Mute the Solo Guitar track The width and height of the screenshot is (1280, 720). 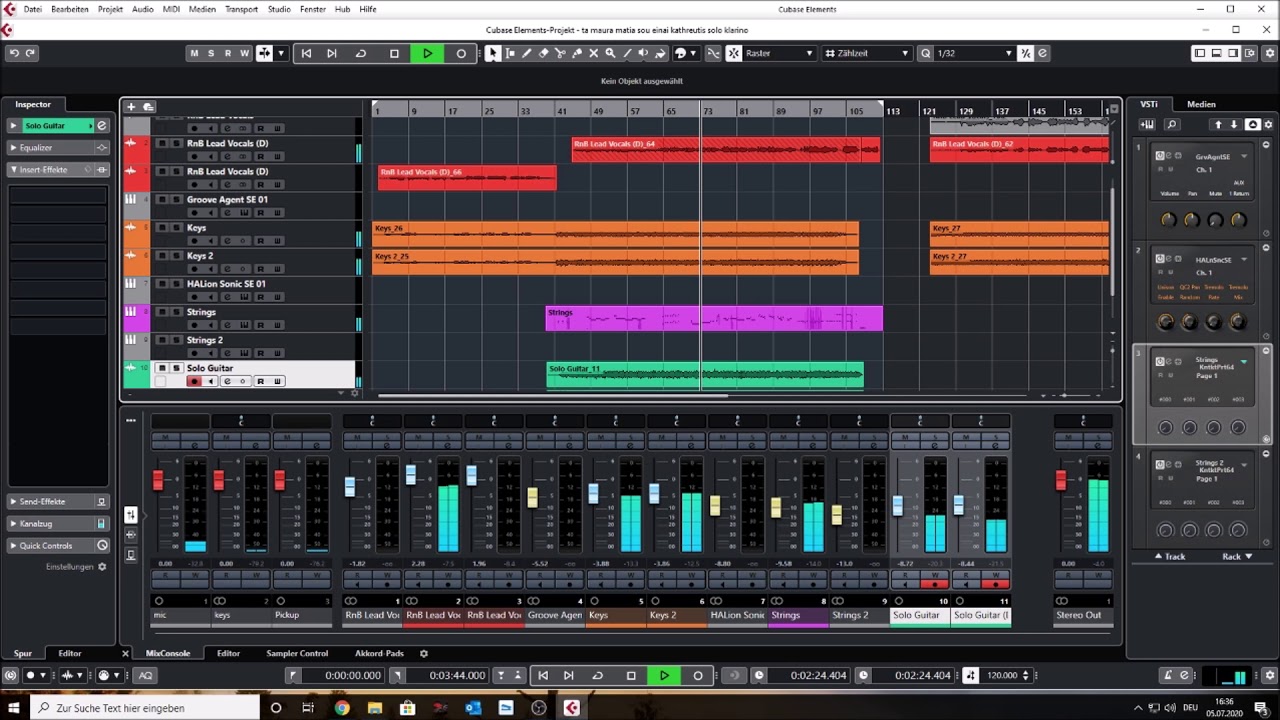click(x=161, y=368)
